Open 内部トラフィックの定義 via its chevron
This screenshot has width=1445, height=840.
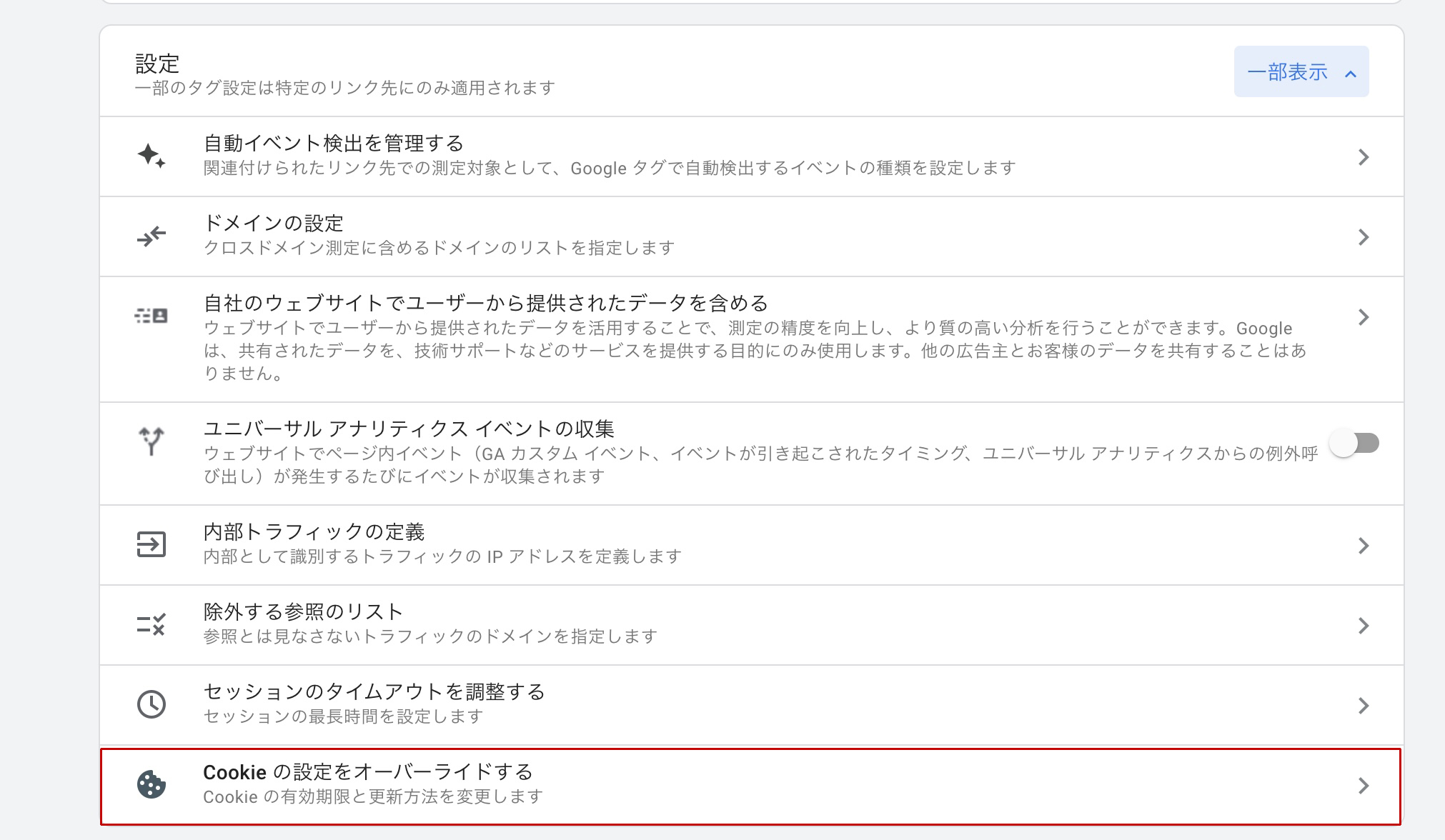click(1364, 546)
